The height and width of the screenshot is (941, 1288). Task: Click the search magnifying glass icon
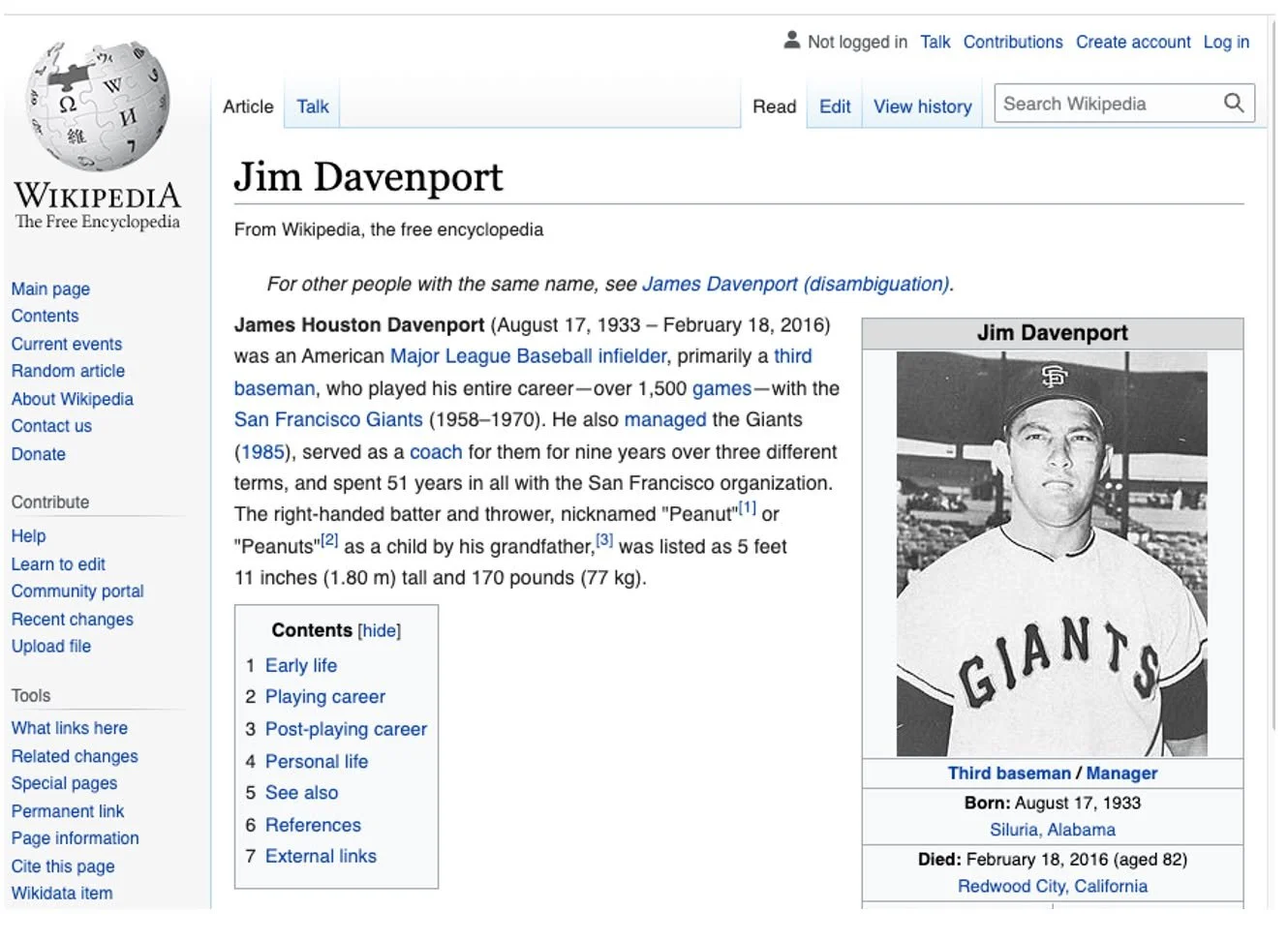tap(1234, 103)
